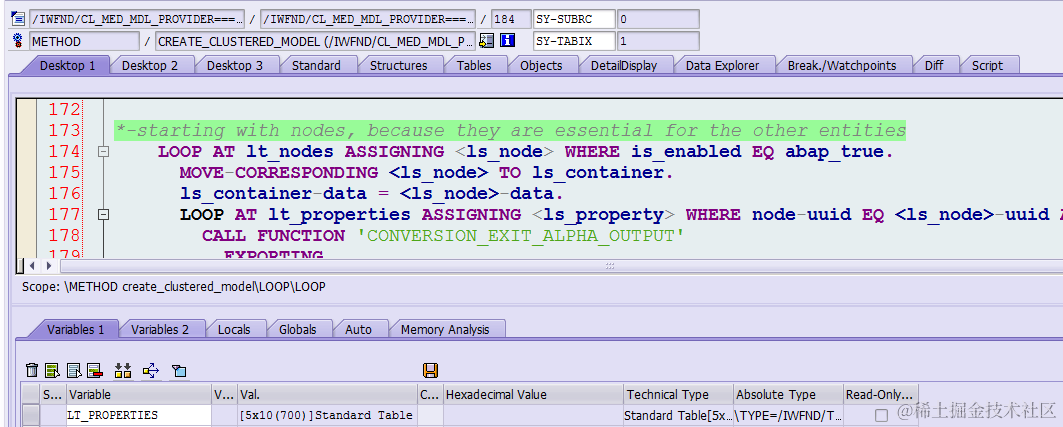The image size is (1063, 427).
Task: Click the SY-SUBRC variable name field
Action: (574, 19)
